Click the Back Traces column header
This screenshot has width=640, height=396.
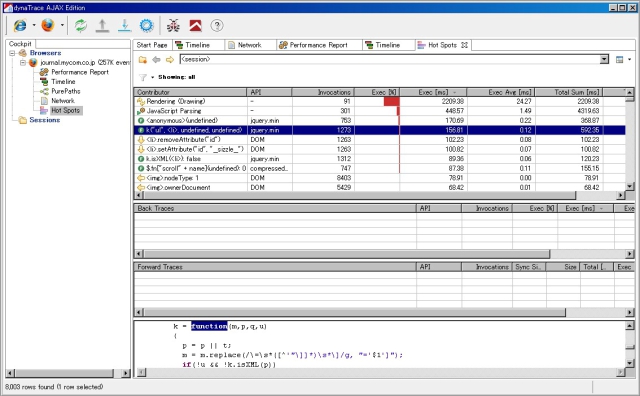(x=275, y=208)
